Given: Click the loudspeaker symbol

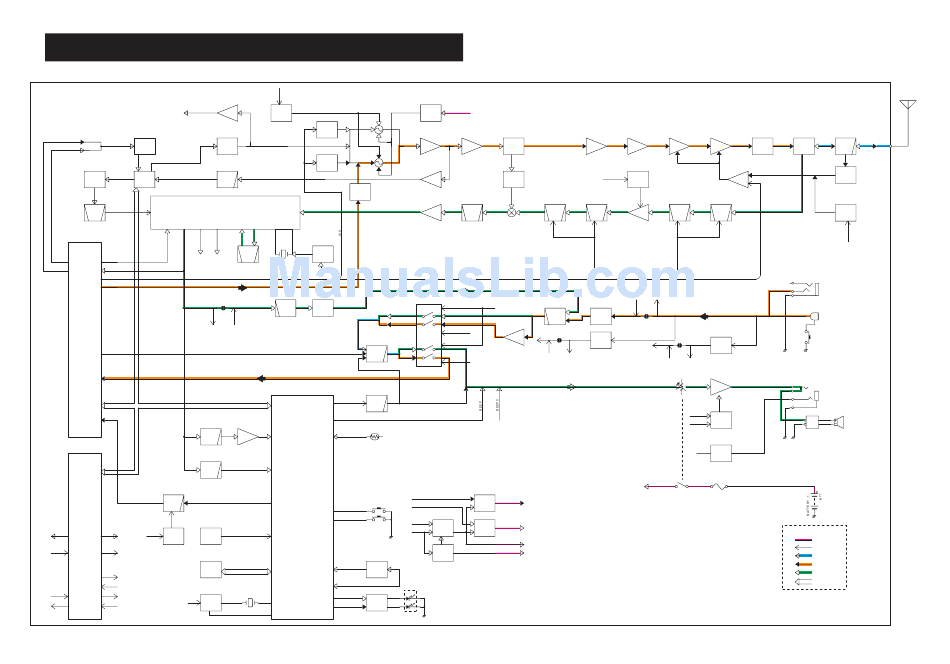Looking at the screenshot, I should [x=839, y=422].
